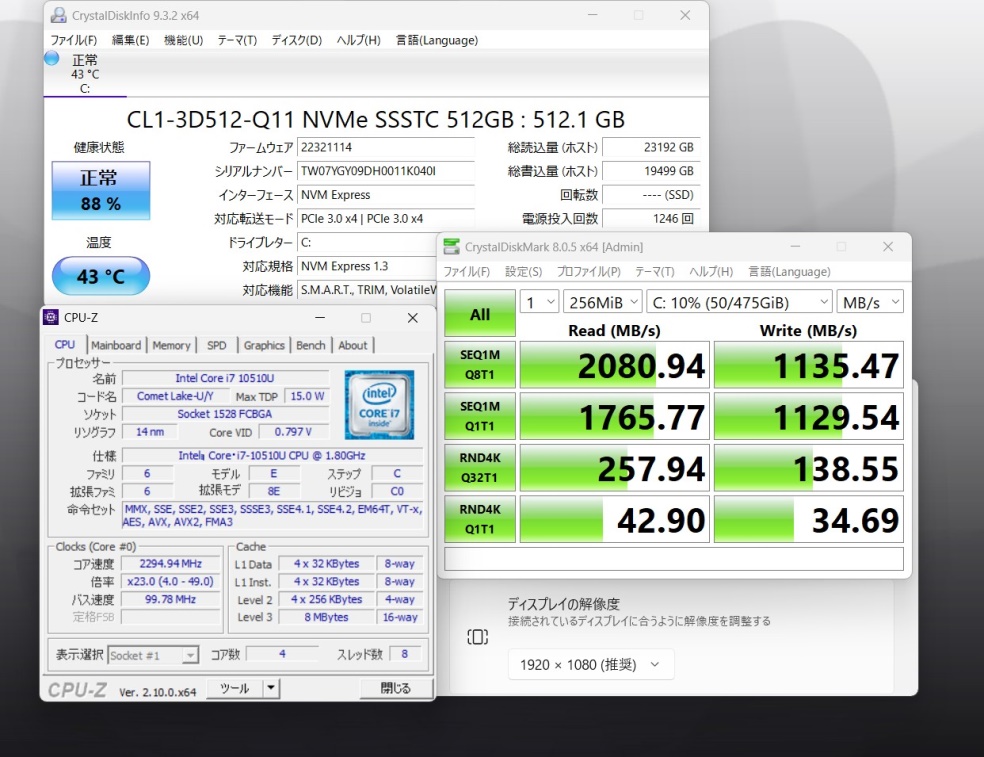Open the 言語(Language) menu in CrystalDiskInfo
The image size is (984, 757).
(x=437, y=40)
